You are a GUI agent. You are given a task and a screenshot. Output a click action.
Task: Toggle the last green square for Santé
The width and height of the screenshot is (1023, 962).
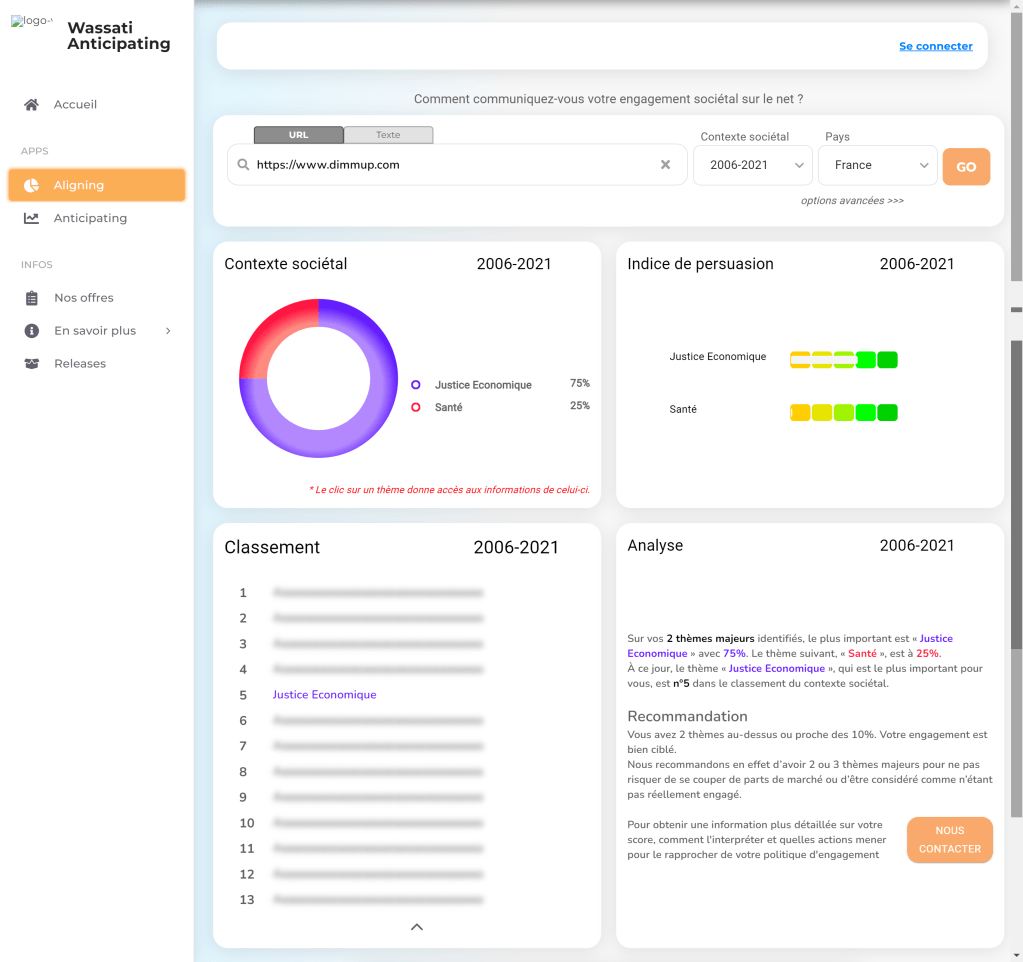click(886, 411)
